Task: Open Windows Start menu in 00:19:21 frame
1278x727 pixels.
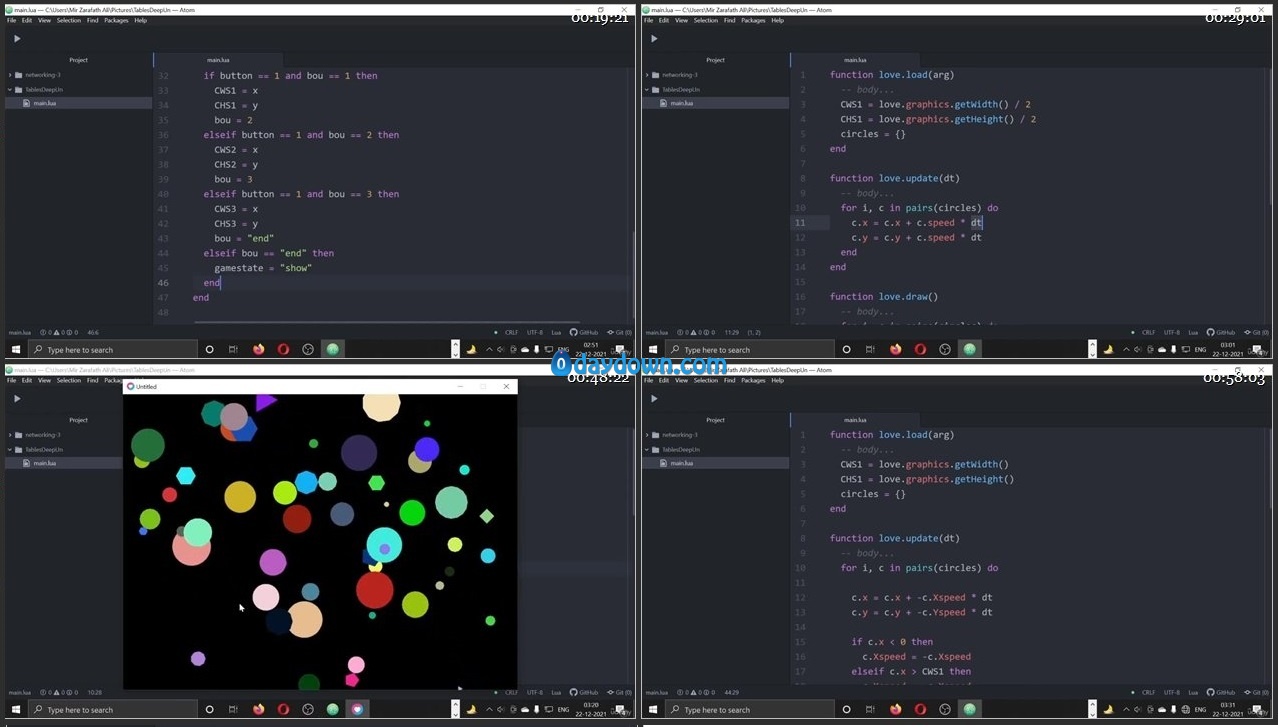Action: pos(15,349)
